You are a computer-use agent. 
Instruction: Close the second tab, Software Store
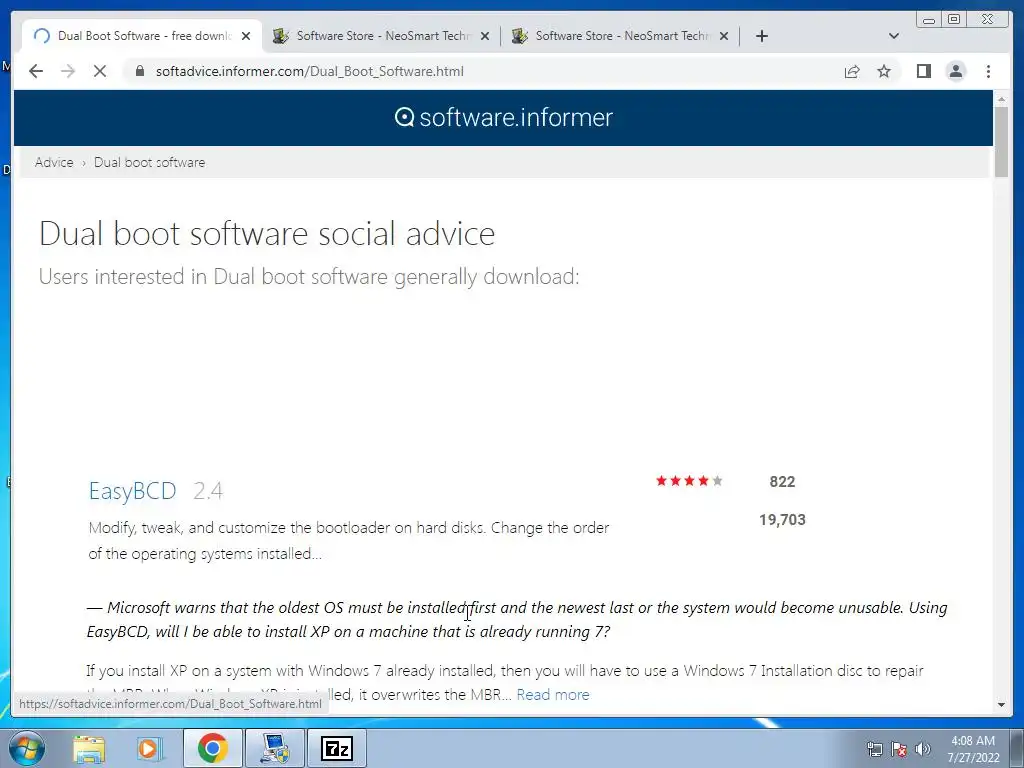(x=485, y=36)
